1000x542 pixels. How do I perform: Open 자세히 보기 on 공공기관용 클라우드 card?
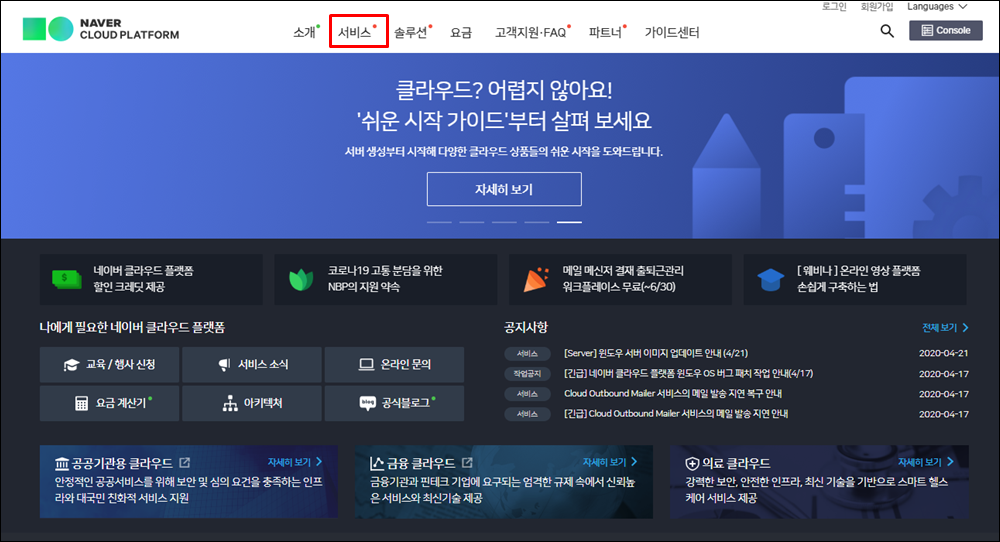point(295,462)
